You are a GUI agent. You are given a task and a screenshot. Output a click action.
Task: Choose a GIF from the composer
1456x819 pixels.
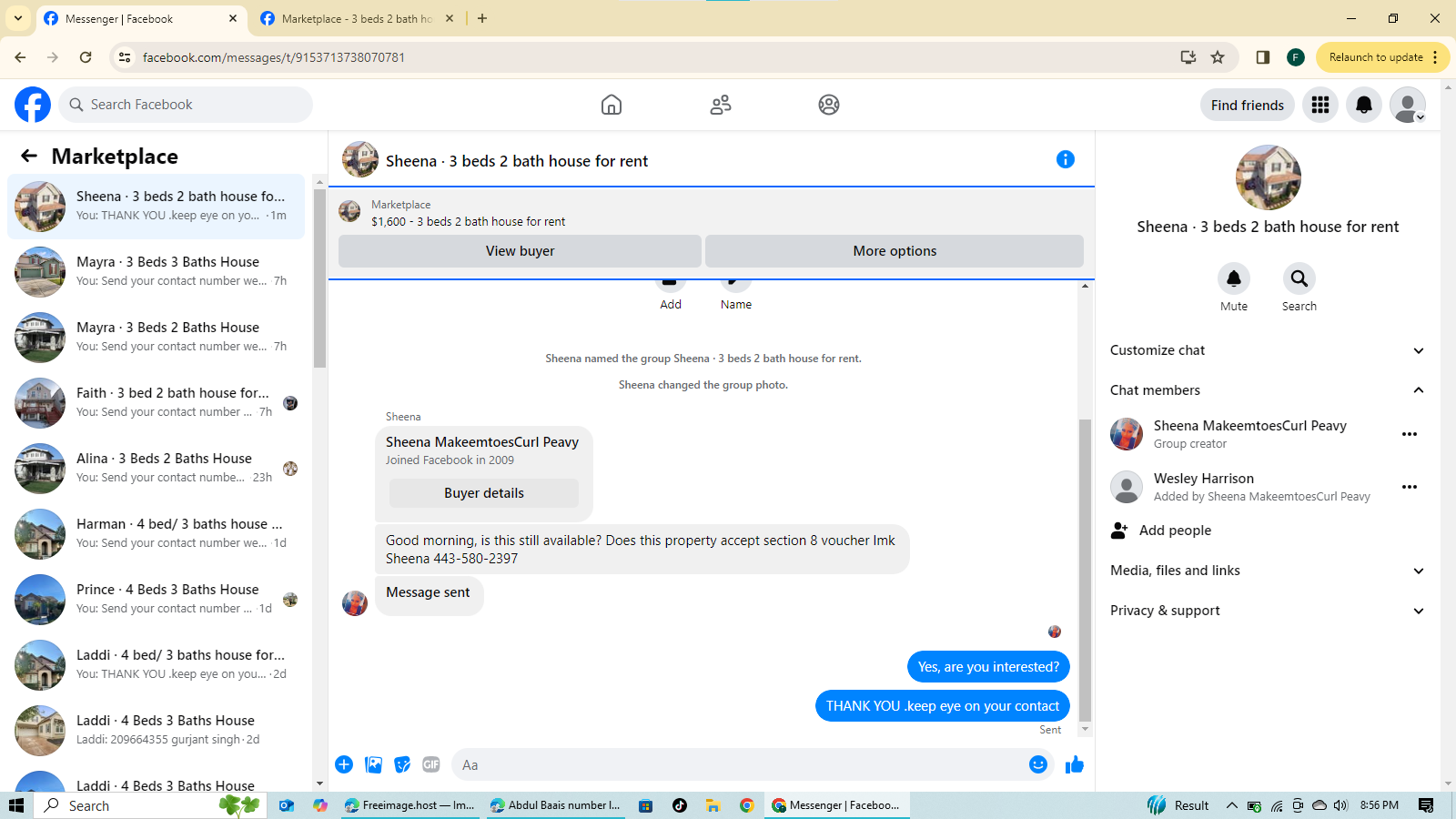(431, 764)
